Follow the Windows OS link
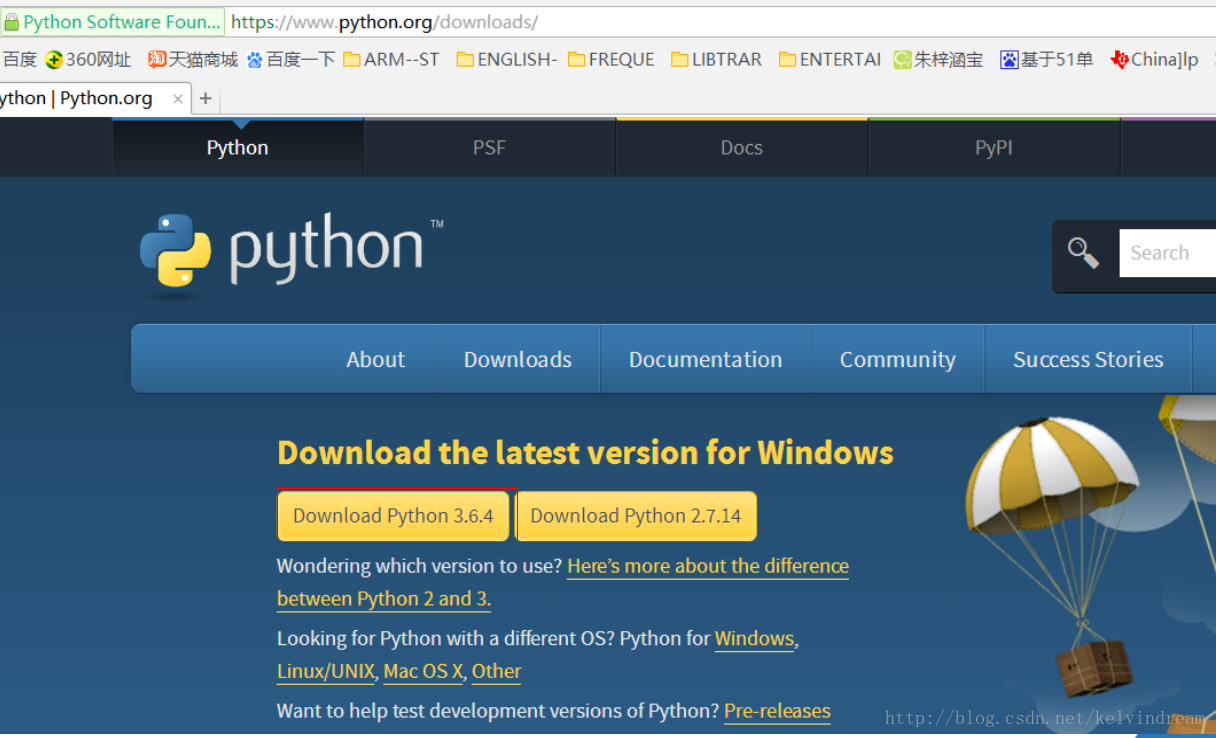 click(x=754, y=639)
